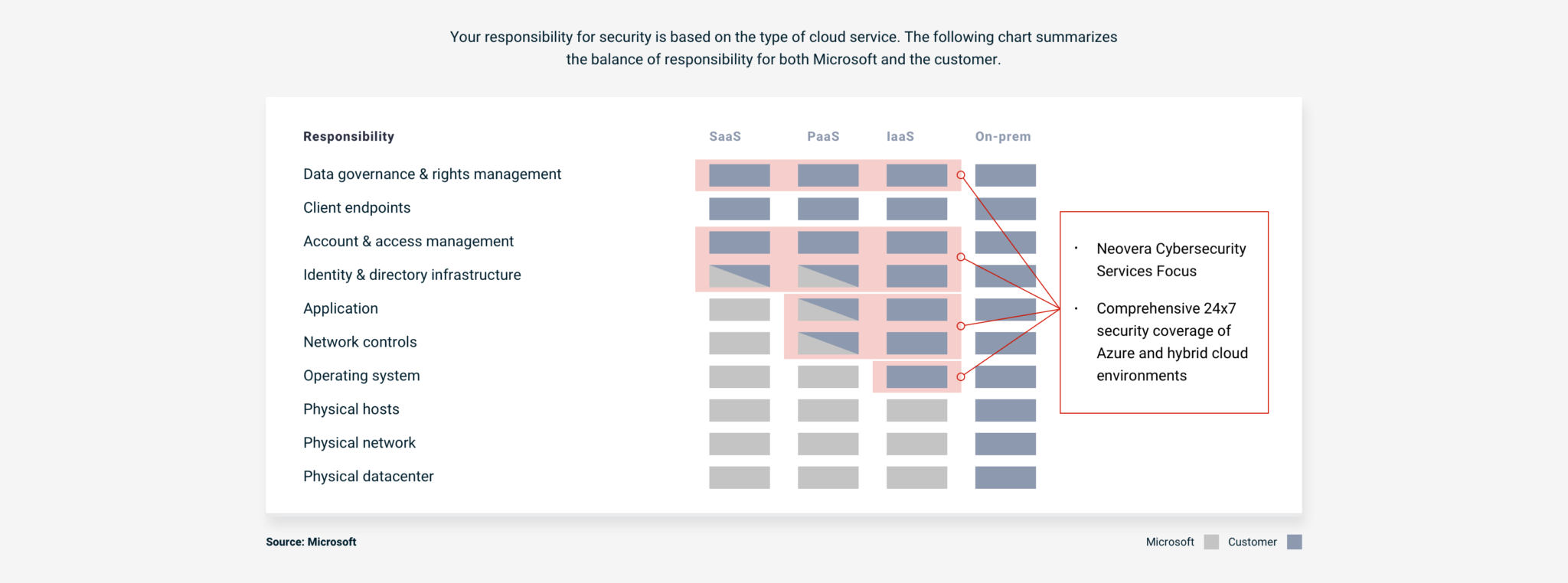
Task: Click the Responsibility column heading
Action: coord(348,136)
